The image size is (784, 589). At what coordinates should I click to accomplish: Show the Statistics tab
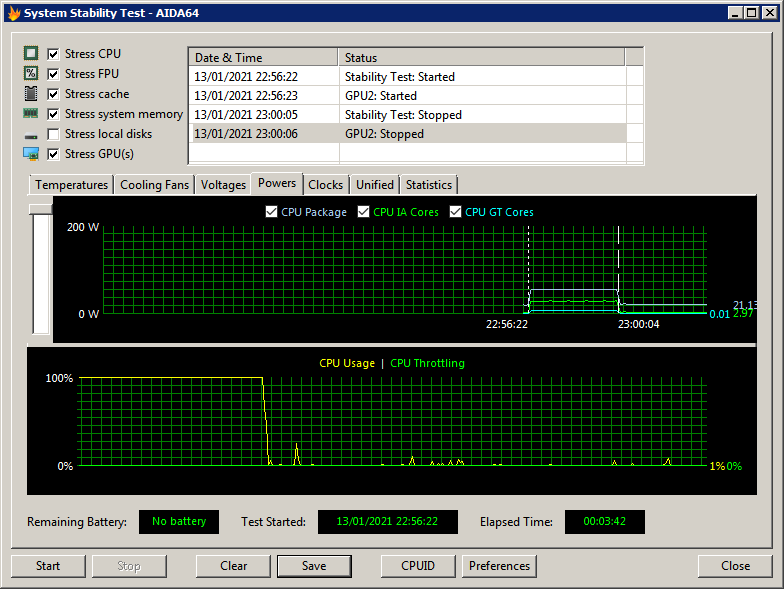(x=429, y=184)
